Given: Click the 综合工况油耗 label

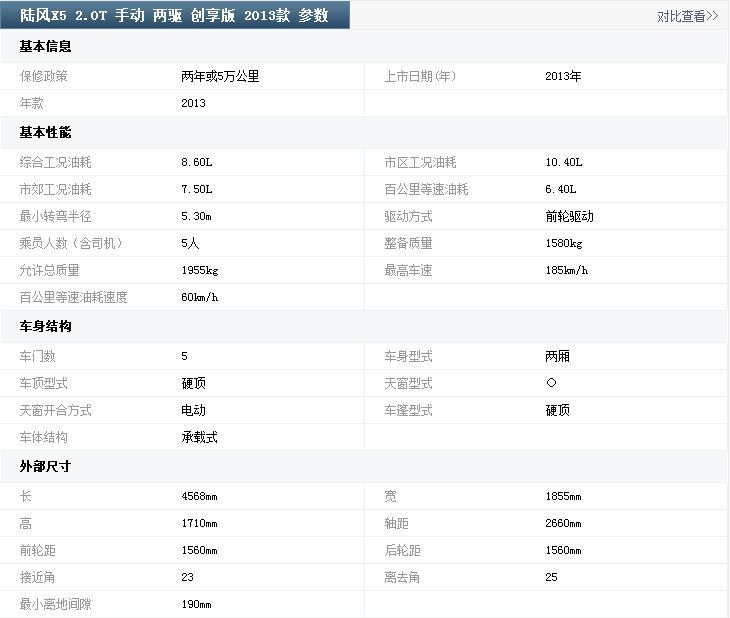Looking at the screenshot, I should (x=55, y=163).
